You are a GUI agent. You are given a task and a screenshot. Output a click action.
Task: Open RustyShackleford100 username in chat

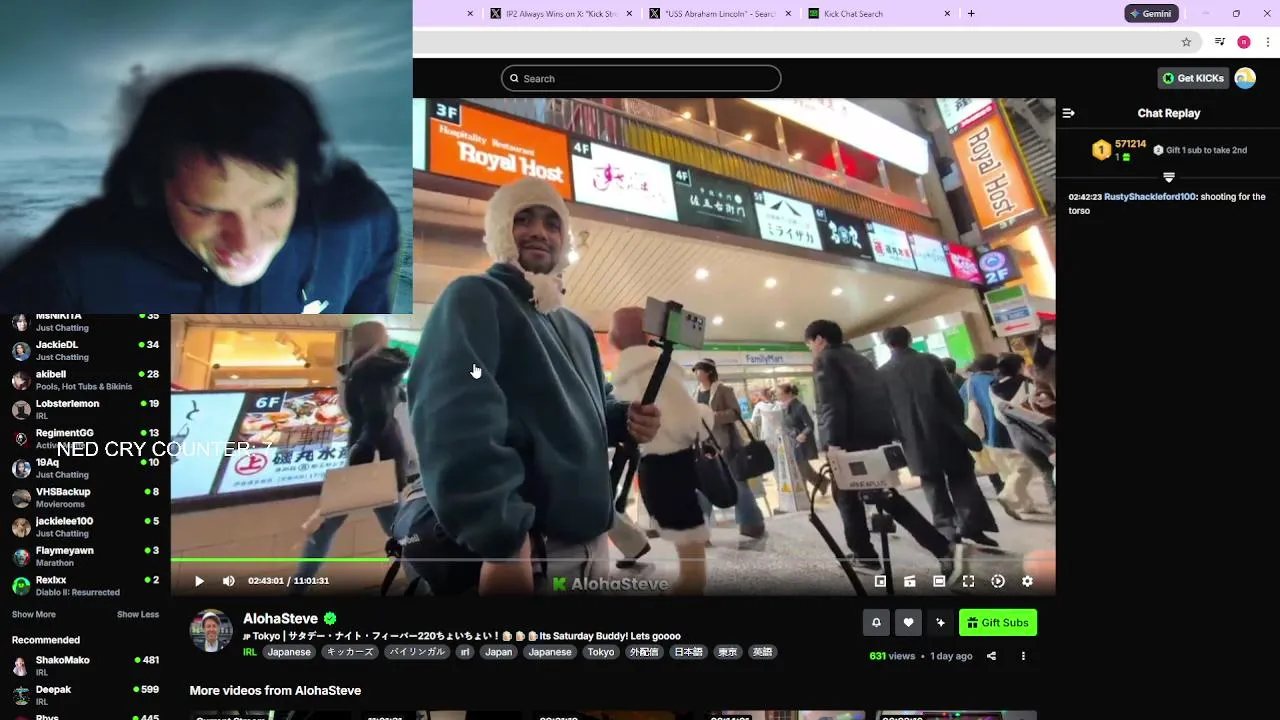pyautogui.click(x=1150, y=197)
